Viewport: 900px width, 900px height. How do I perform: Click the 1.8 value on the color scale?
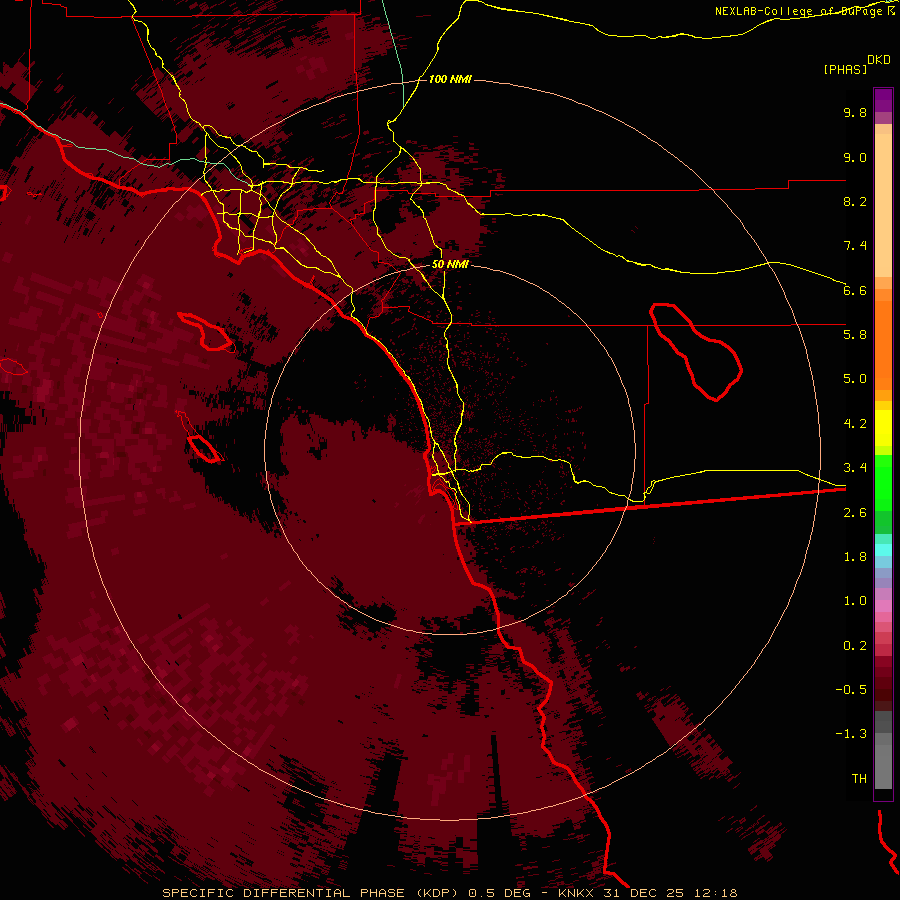click(x=855, y=557)
